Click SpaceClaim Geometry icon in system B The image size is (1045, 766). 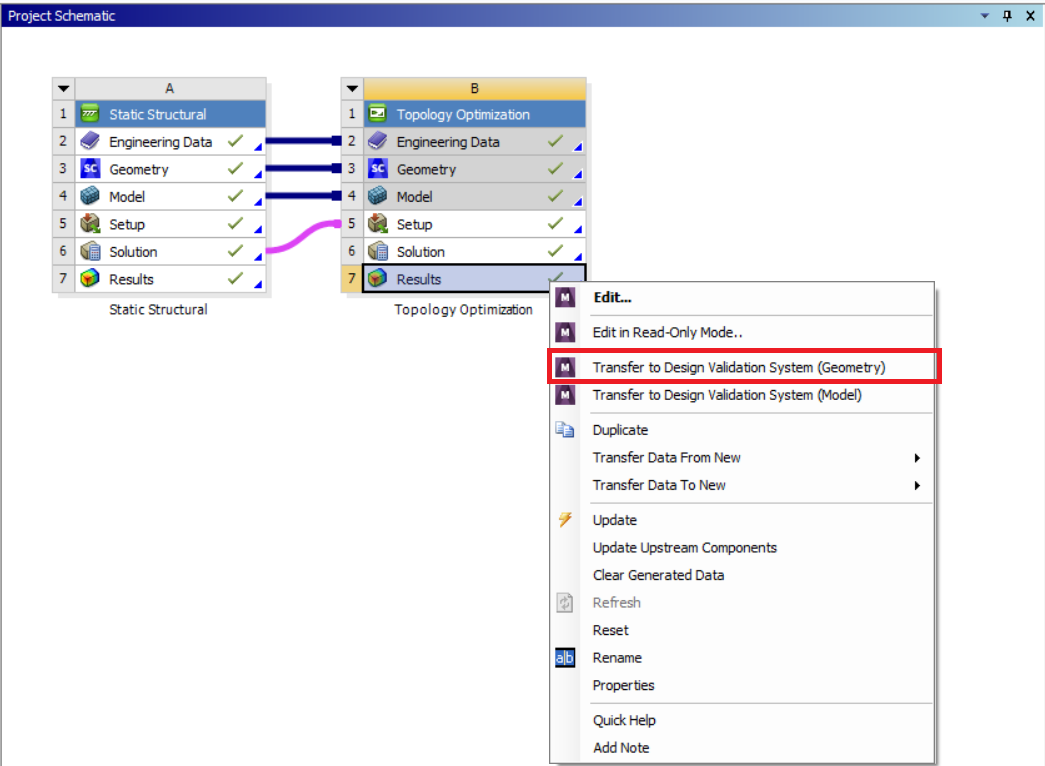click(x=377, y=169)
